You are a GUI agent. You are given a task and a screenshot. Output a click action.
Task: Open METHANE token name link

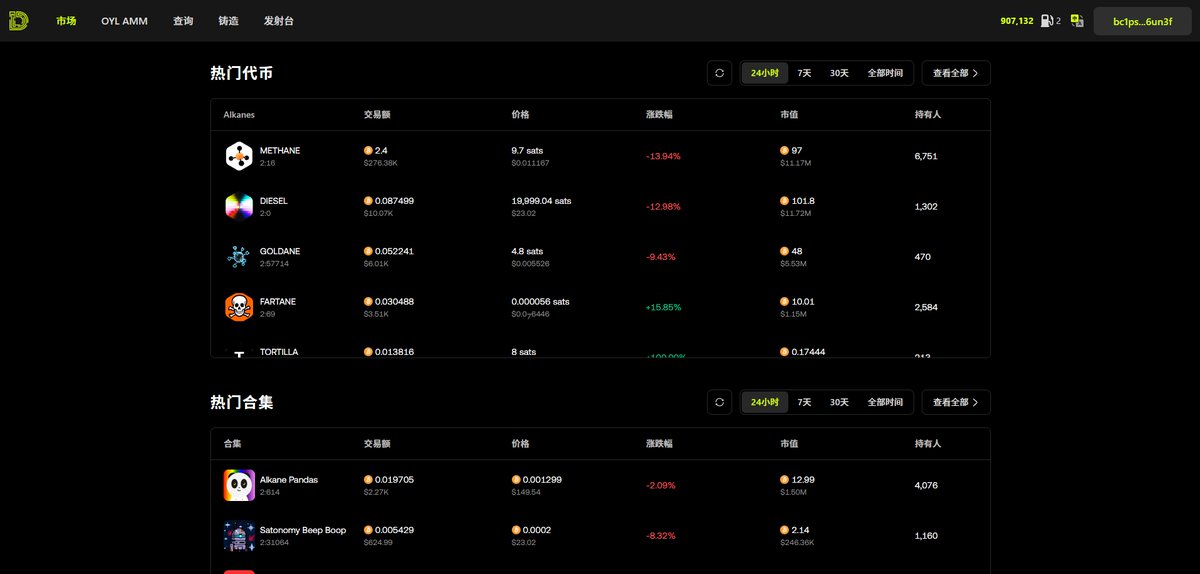click(x=280, y=150)
